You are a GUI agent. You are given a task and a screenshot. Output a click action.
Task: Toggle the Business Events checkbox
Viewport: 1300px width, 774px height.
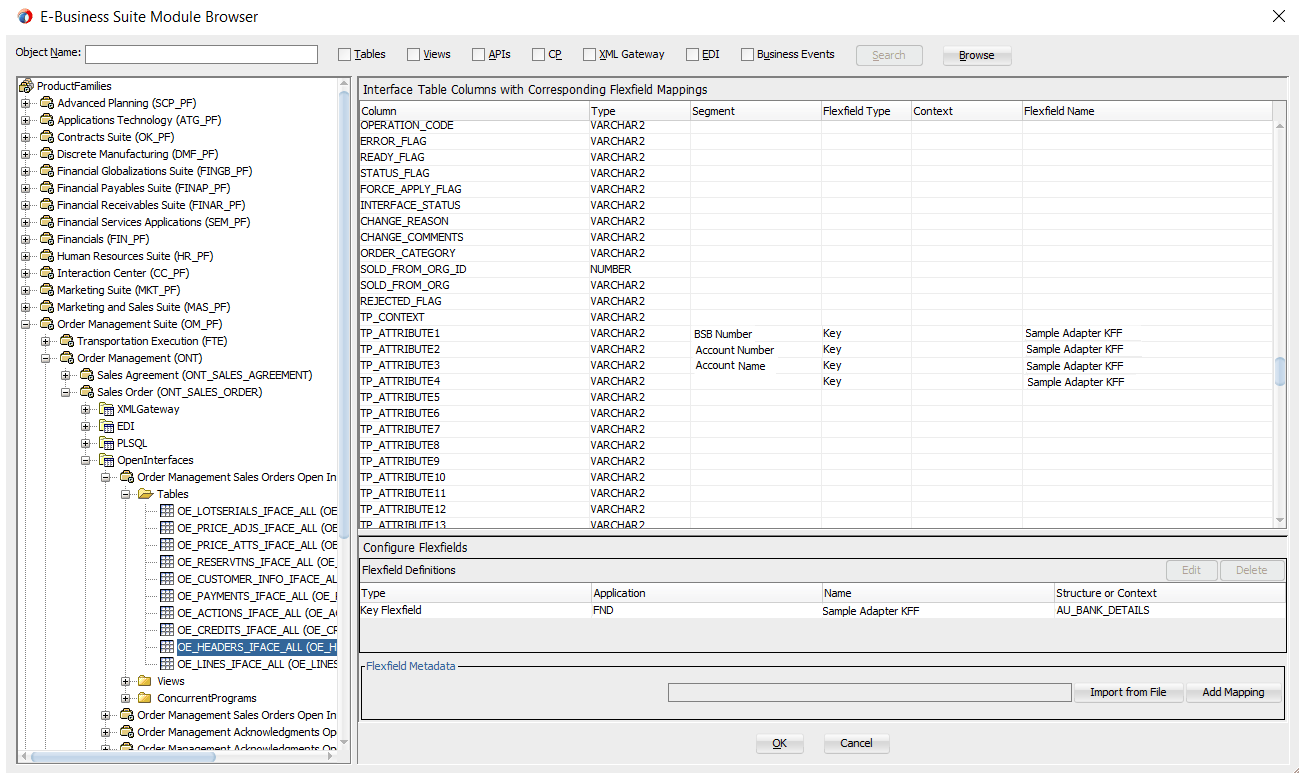pyautogui.click(x=748, y=55)
